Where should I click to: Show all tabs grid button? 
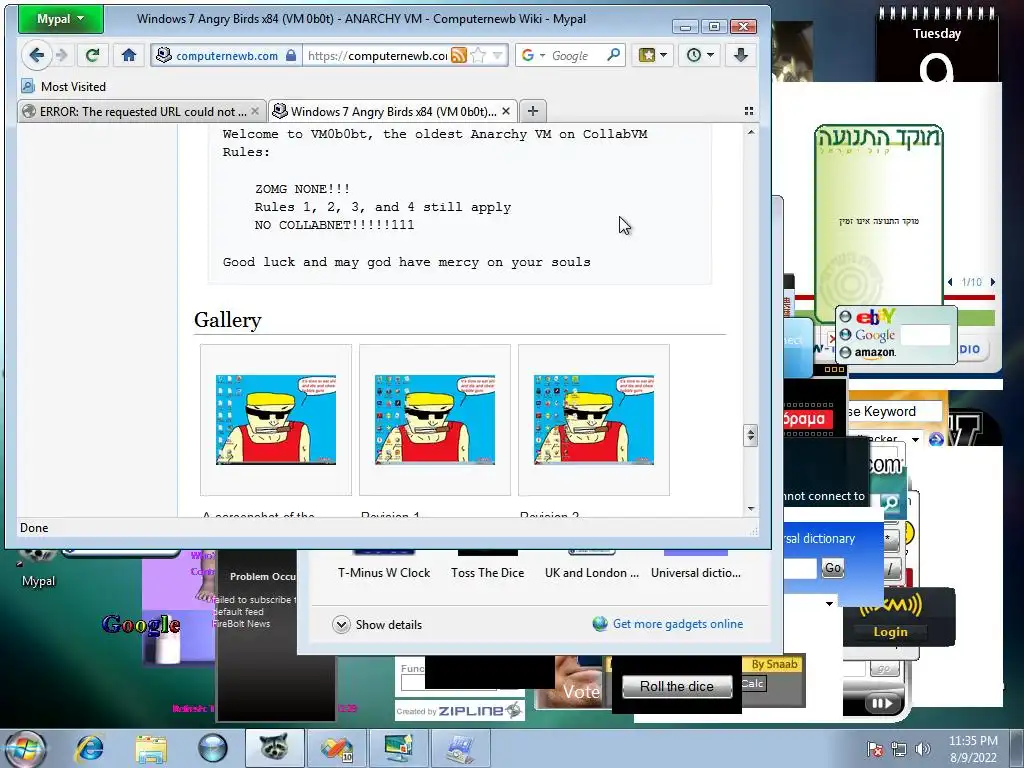click(749, 111)
